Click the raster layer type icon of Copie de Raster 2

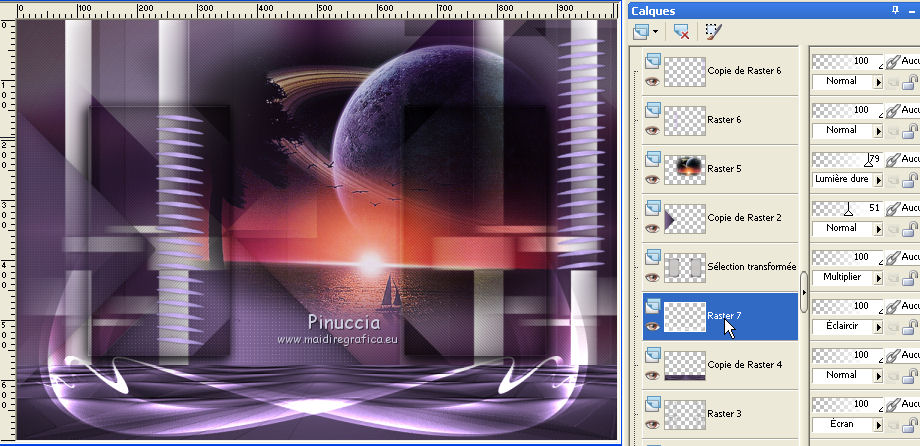click(x=652, y=207)
